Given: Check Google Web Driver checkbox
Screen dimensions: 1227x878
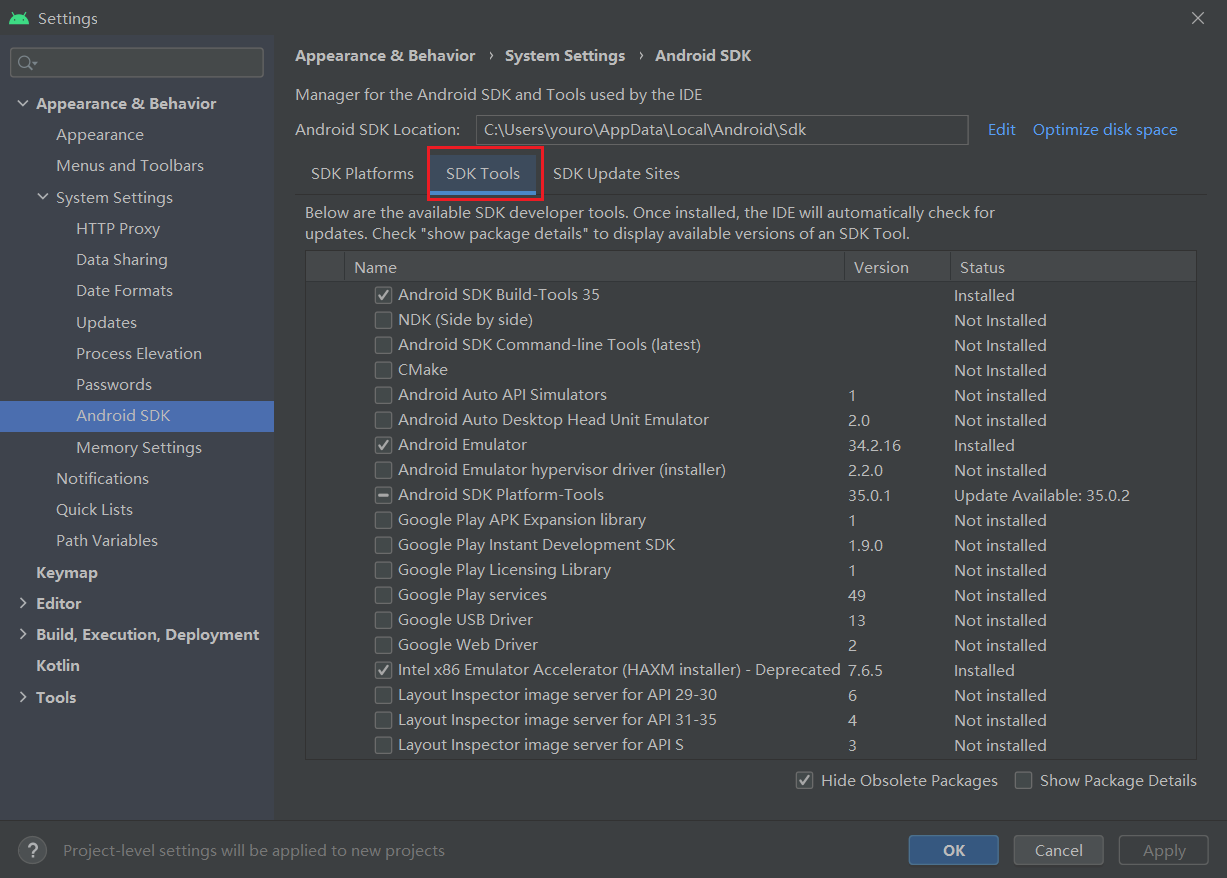Looking at the screenshot, I should click(x=383, y=645).
